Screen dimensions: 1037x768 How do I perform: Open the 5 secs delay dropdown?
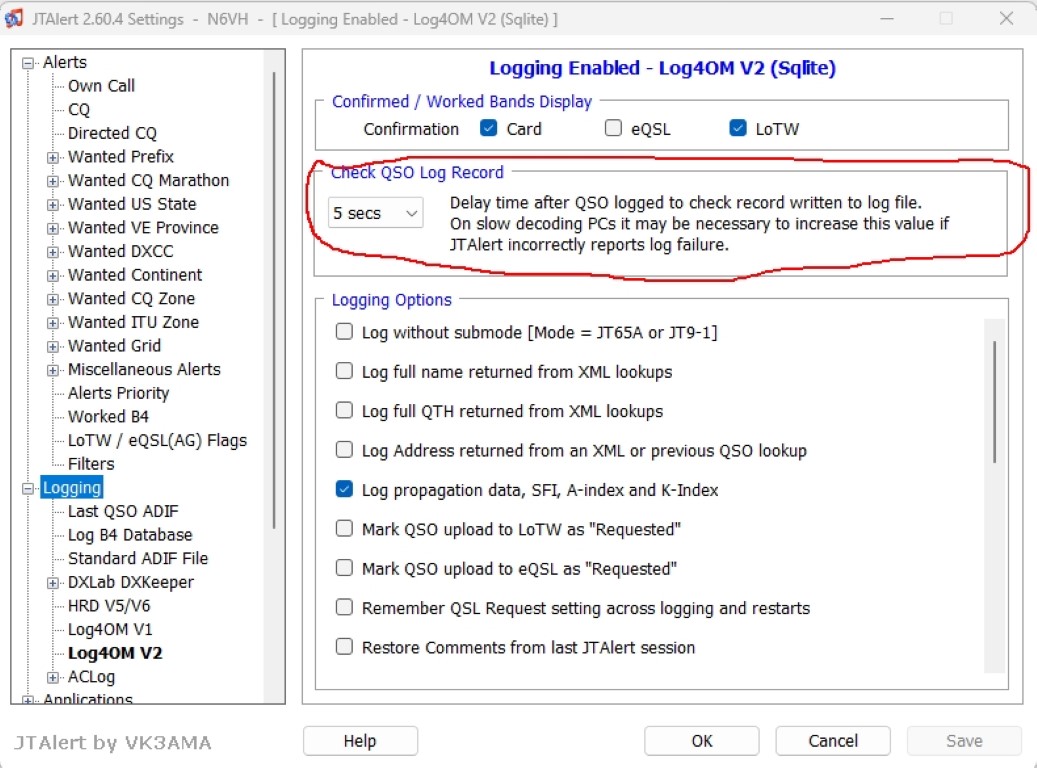point(376,213)
